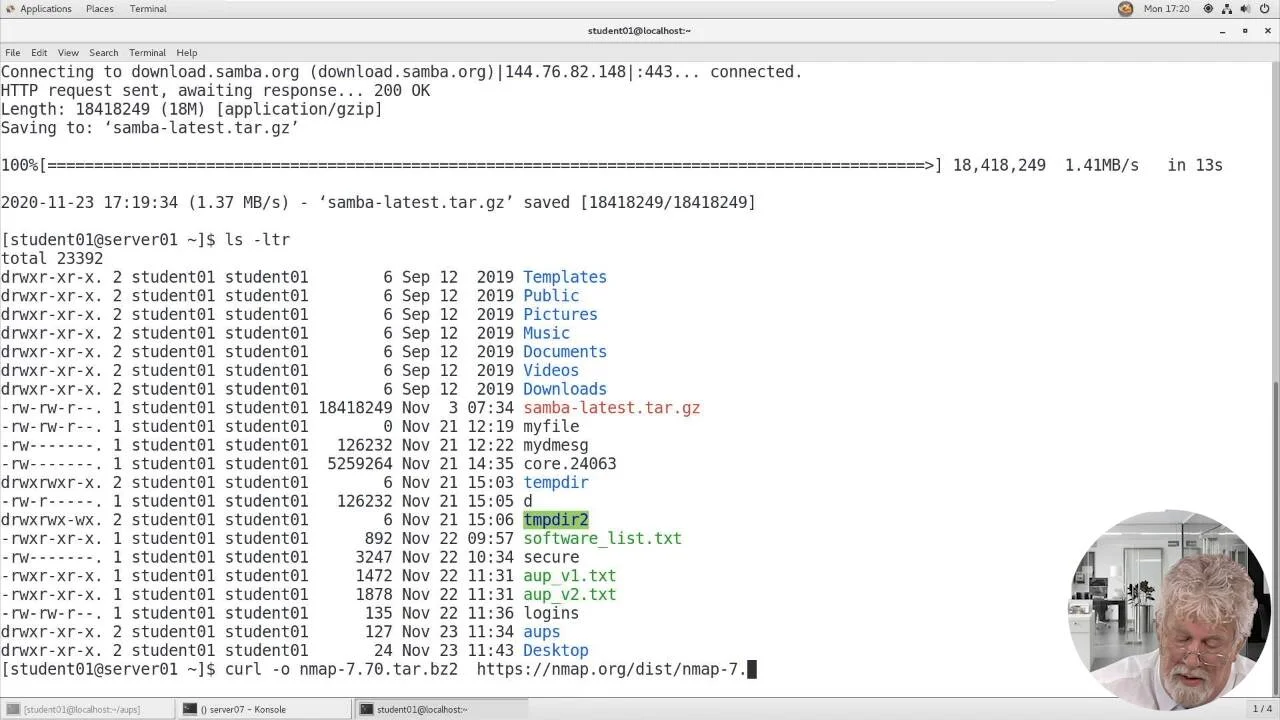Viewport: 1280px width, 720px height.
Task: Click the download progress bar line
Action: click(x=611, y=165)
